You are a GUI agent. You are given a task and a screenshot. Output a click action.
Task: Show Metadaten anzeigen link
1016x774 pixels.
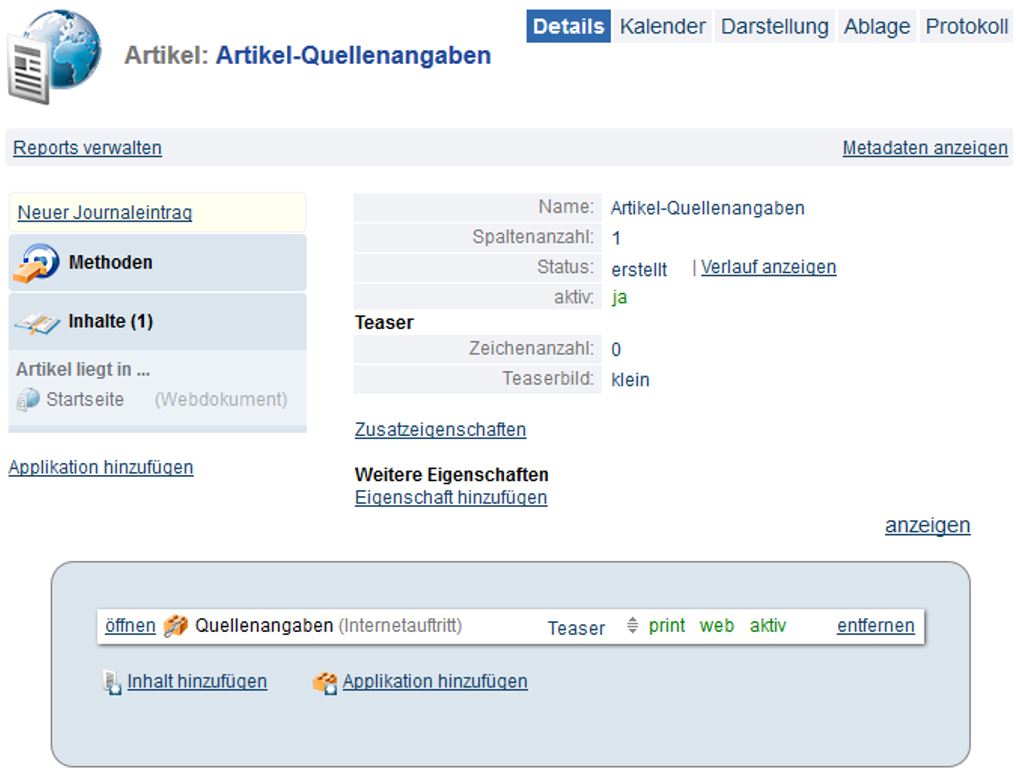[x=925, y=148]
